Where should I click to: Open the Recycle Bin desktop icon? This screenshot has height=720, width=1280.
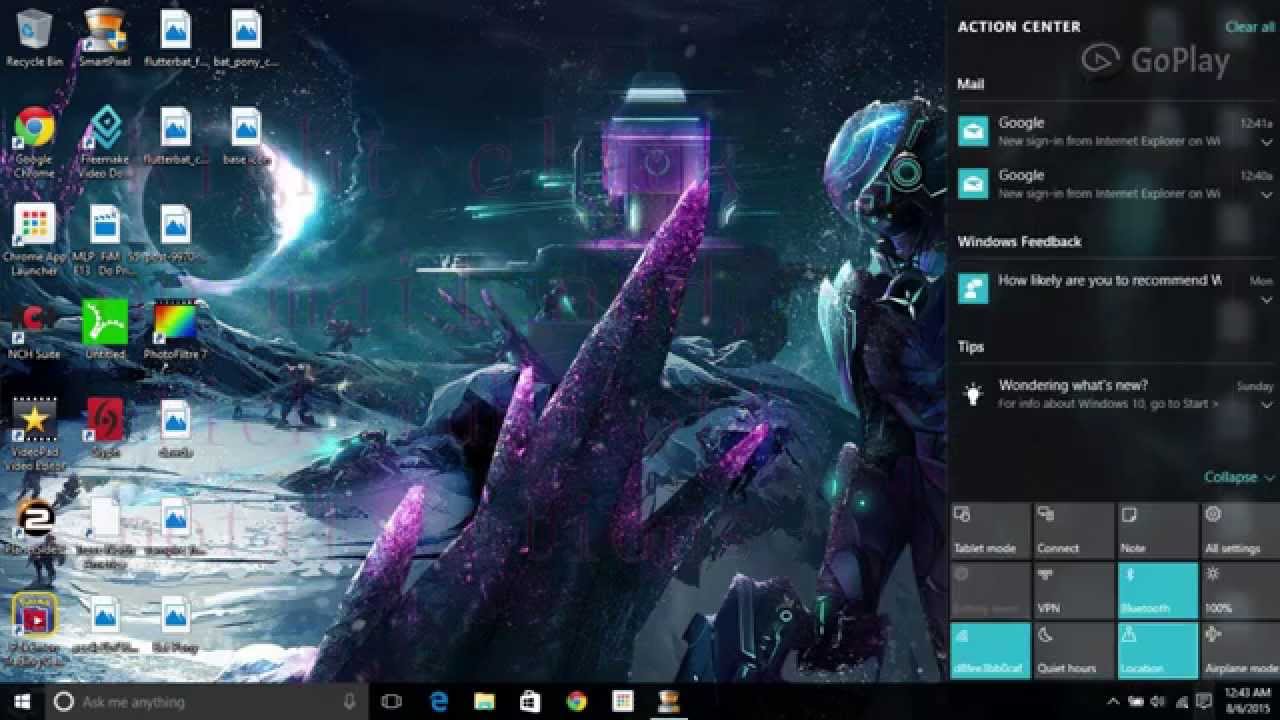click(34, 38)
